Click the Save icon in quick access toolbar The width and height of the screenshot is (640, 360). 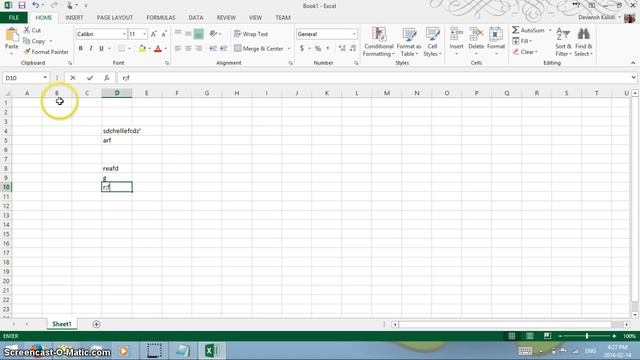22,5
